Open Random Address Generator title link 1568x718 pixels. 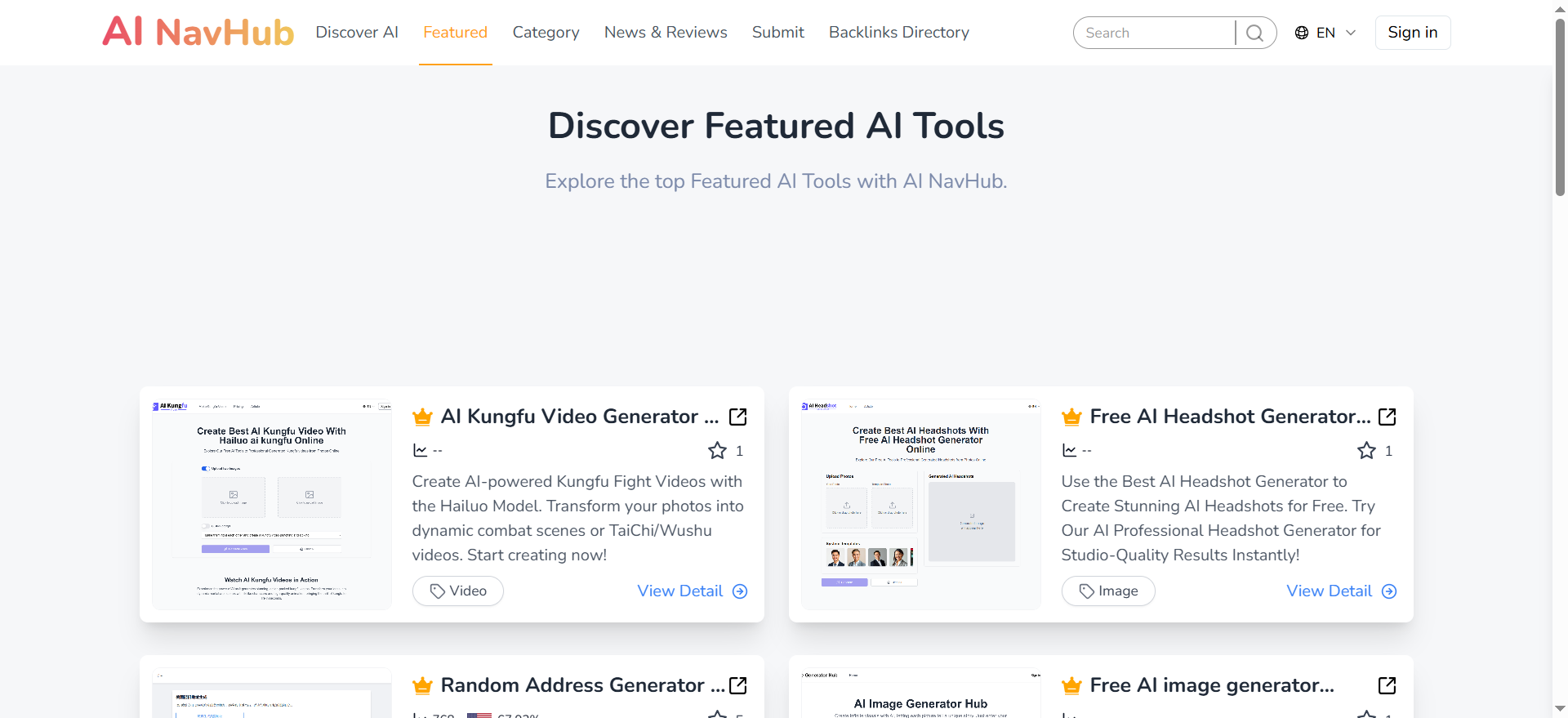point(583,685)
